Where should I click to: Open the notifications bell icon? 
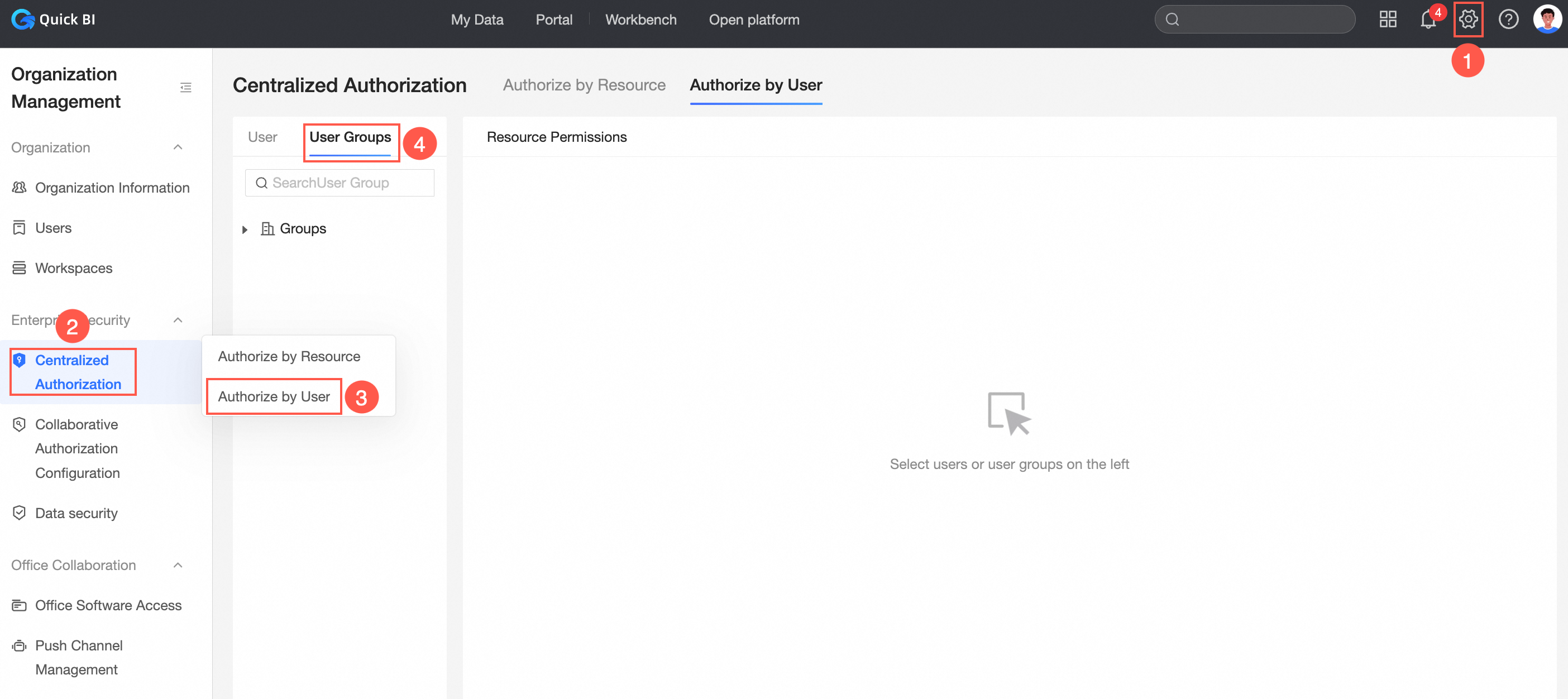point(1427,20)
